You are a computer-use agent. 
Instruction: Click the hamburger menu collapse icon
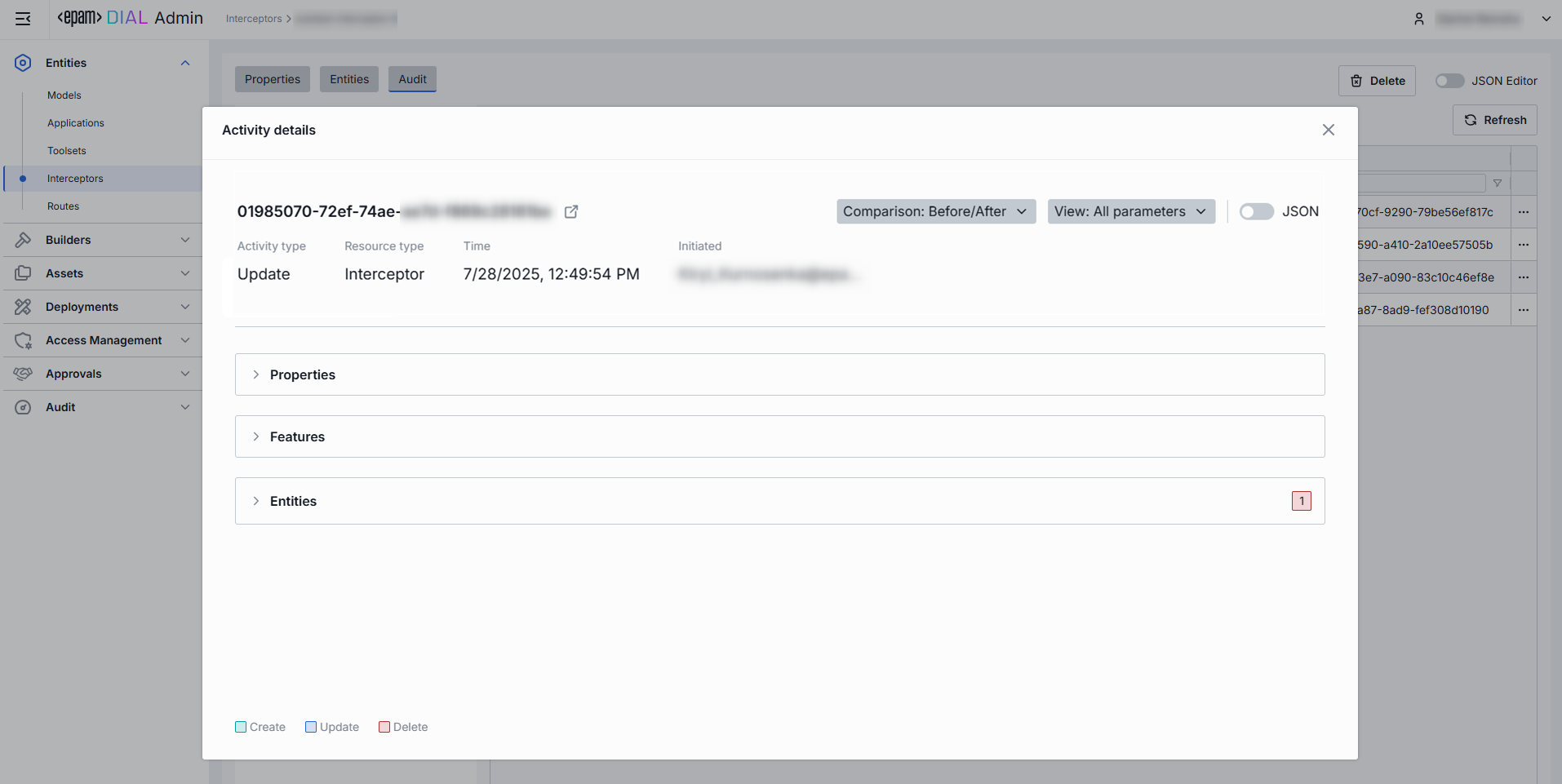[x=23, y=19]
